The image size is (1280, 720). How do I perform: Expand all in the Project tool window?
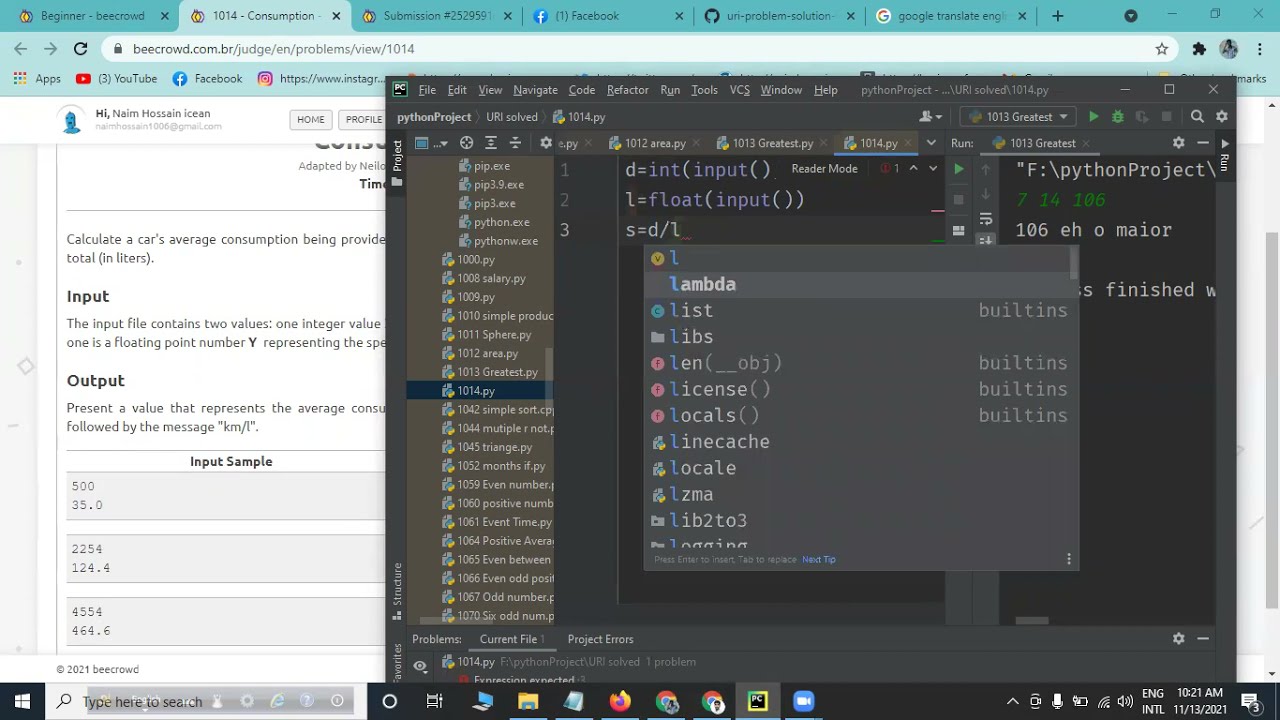491,143
